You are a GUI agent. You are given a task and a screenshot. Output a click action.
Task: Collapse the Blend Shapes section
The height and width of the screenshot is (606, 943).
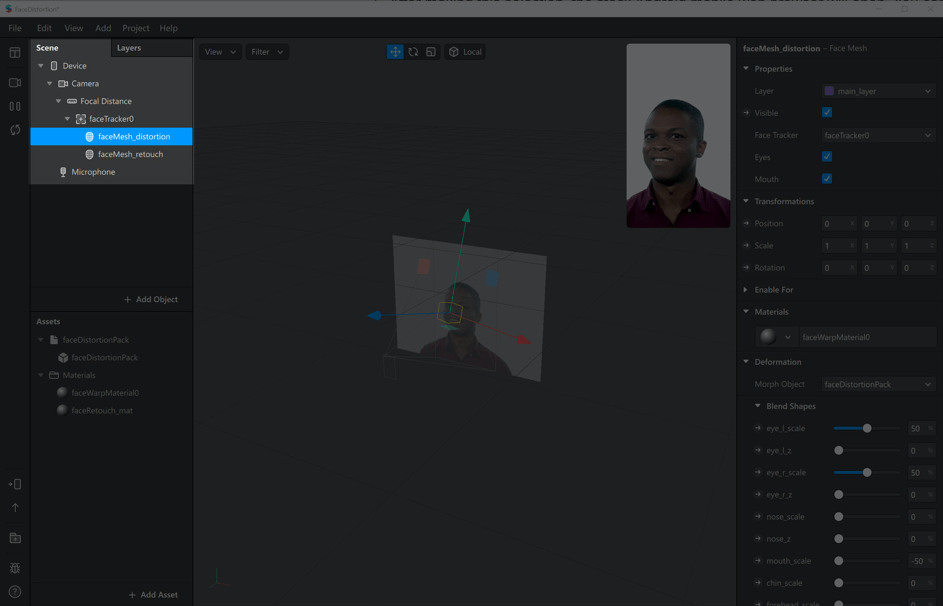[758, 406]
